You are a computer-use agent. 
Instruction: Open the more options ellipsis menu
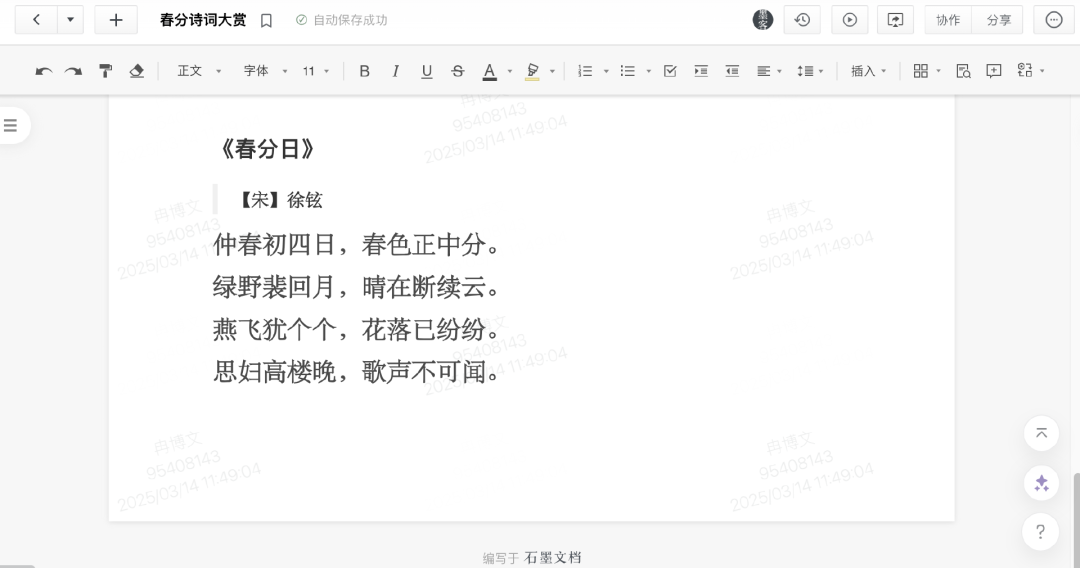[1053, 20]
